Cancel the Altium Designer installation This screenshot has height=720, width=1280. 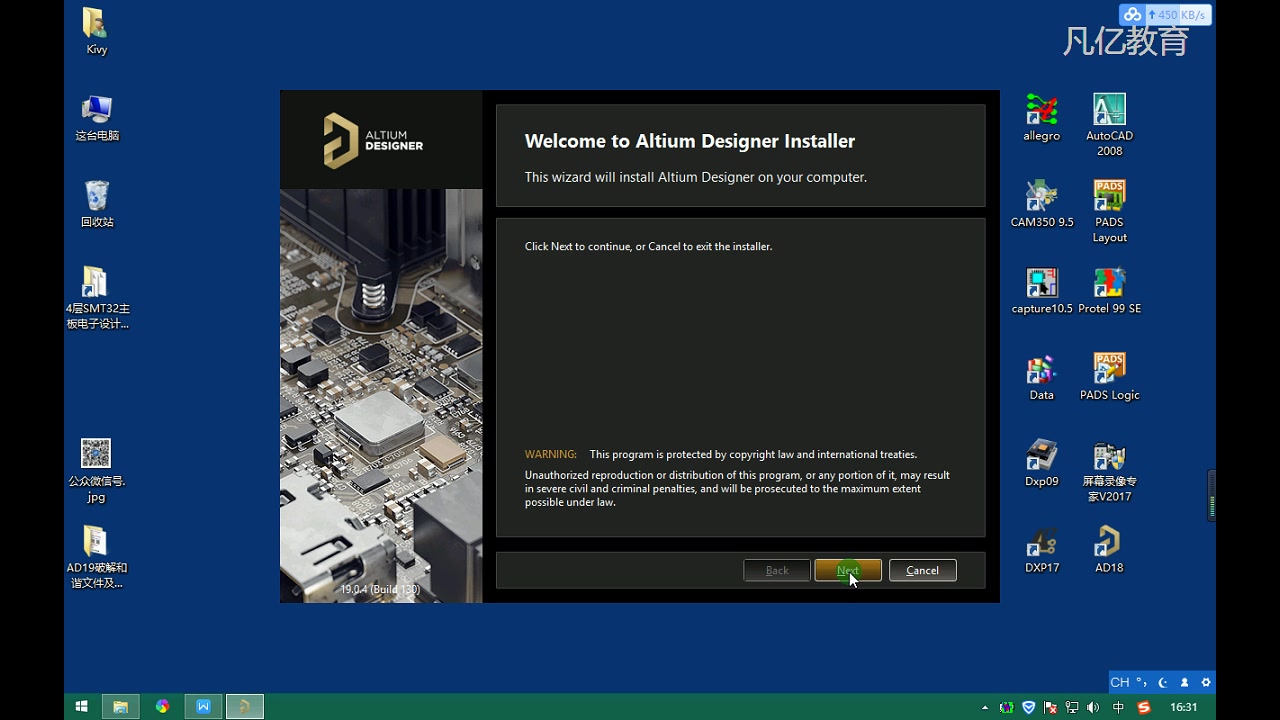click(x=921, y=570)
